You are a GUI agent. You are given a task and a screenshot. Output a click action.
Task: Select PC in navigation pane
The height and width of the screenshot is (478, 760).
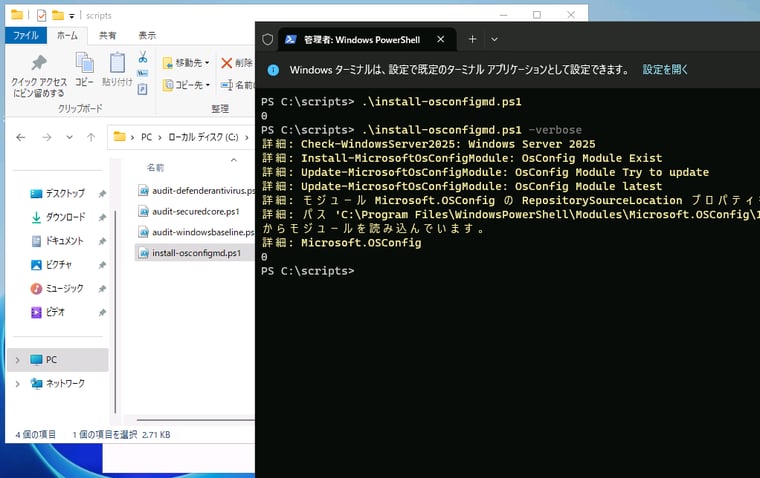point(57,360)
